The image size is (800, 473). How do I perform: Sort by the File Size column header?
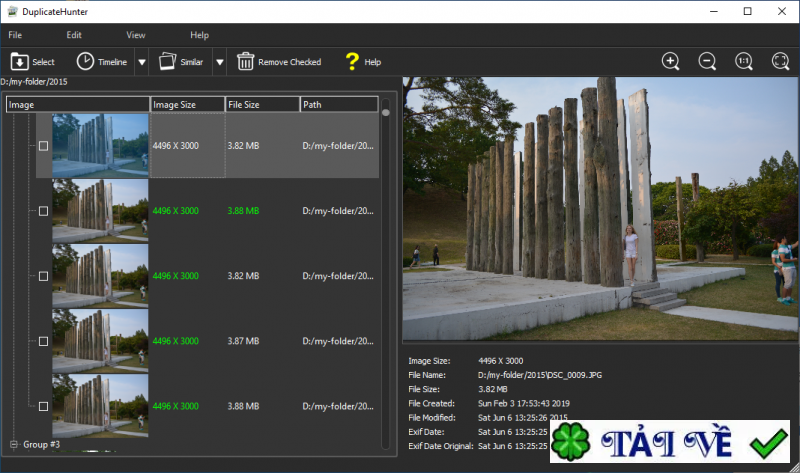[262, 104]
